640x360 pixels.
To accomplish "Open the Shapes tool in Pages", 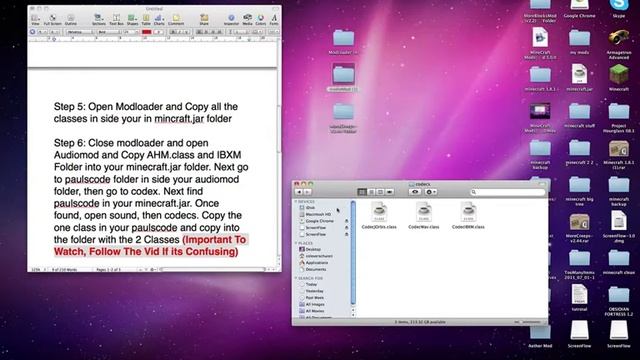I will (132, 19).
